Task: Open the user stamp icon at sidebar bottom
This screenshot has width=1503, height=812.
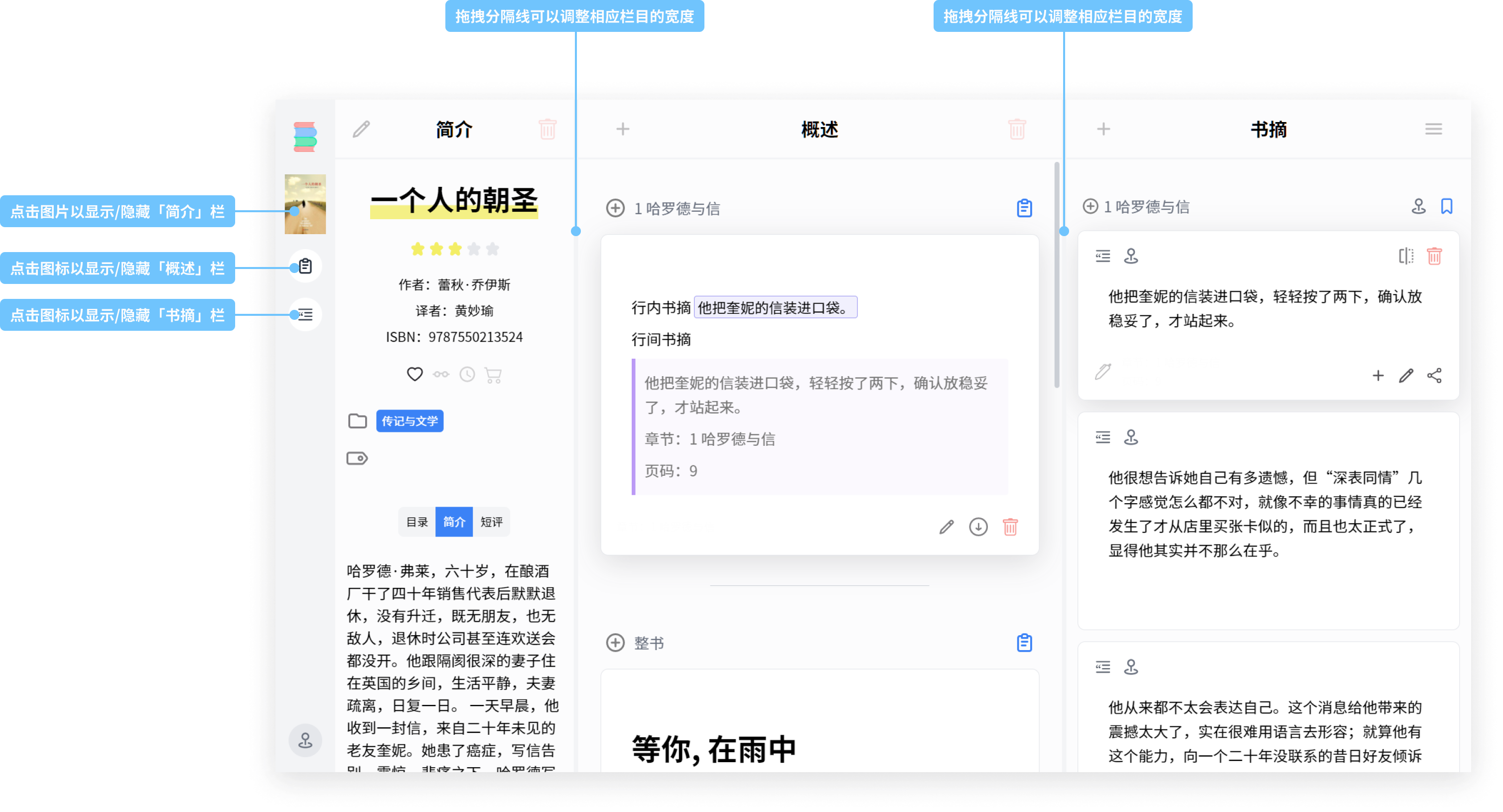Action: coord(305,741)
